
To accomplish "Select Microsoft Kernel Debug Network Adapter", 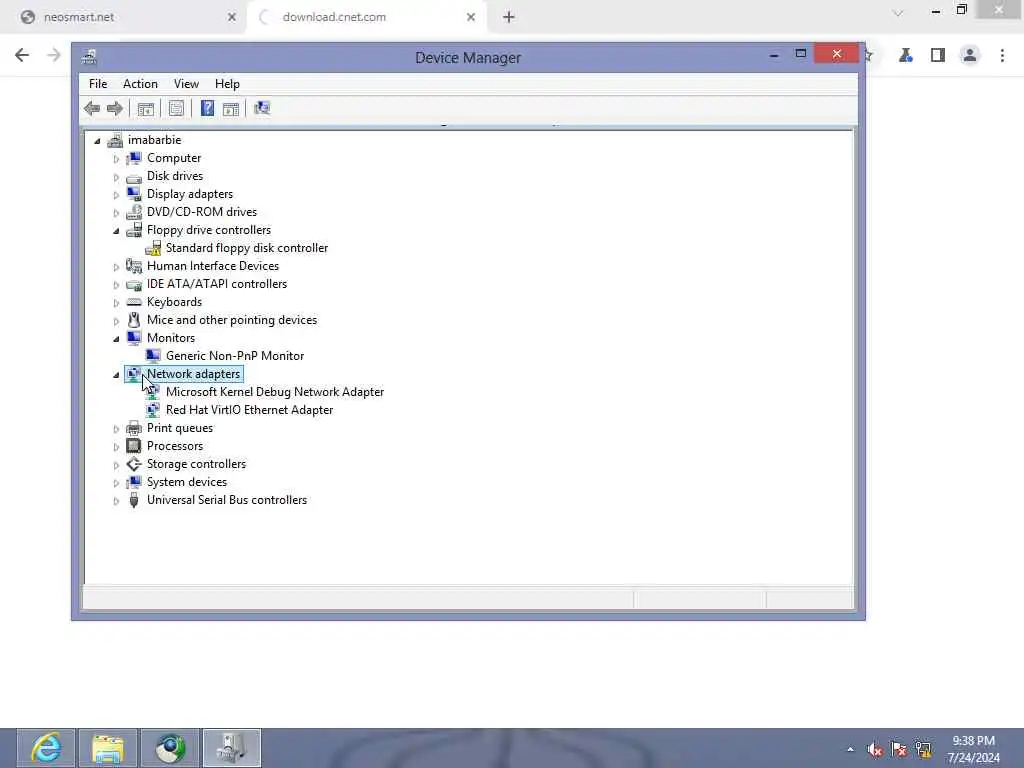I will 275,392.
